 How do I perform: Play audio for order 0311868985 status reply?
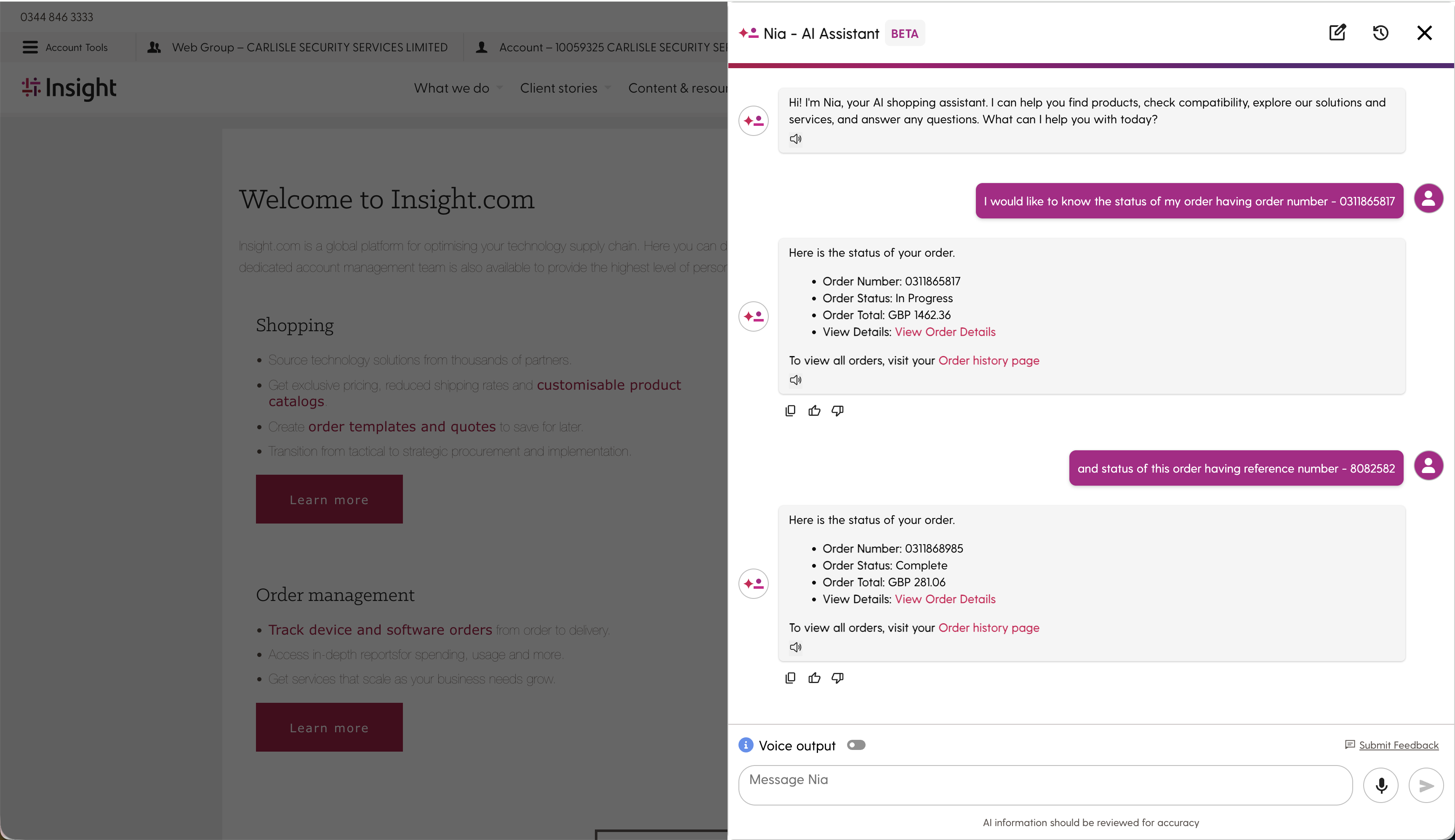point(796,647)
